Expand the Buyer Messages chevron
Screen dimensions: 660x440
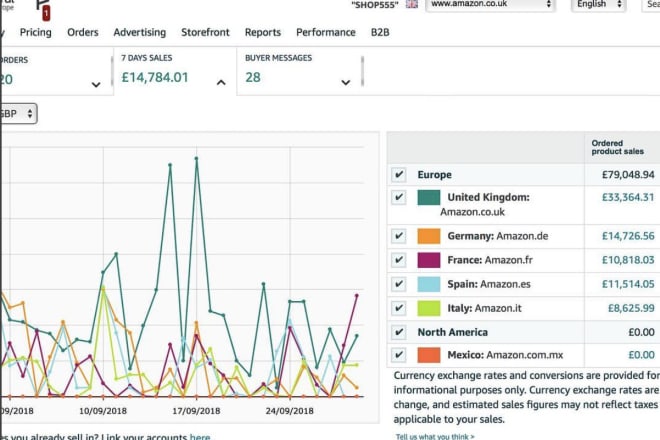pyautogui.click(x=346, y=83)
